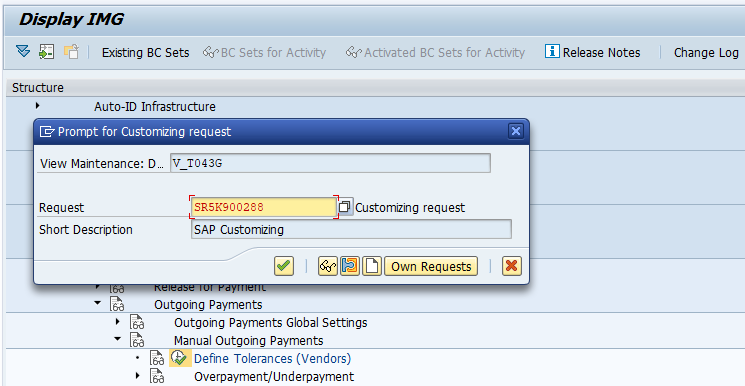Click documentation icon for Overpayment/Underpayment
The height and width of the screenshot is (386, 745).
click(x=157, y=376)
